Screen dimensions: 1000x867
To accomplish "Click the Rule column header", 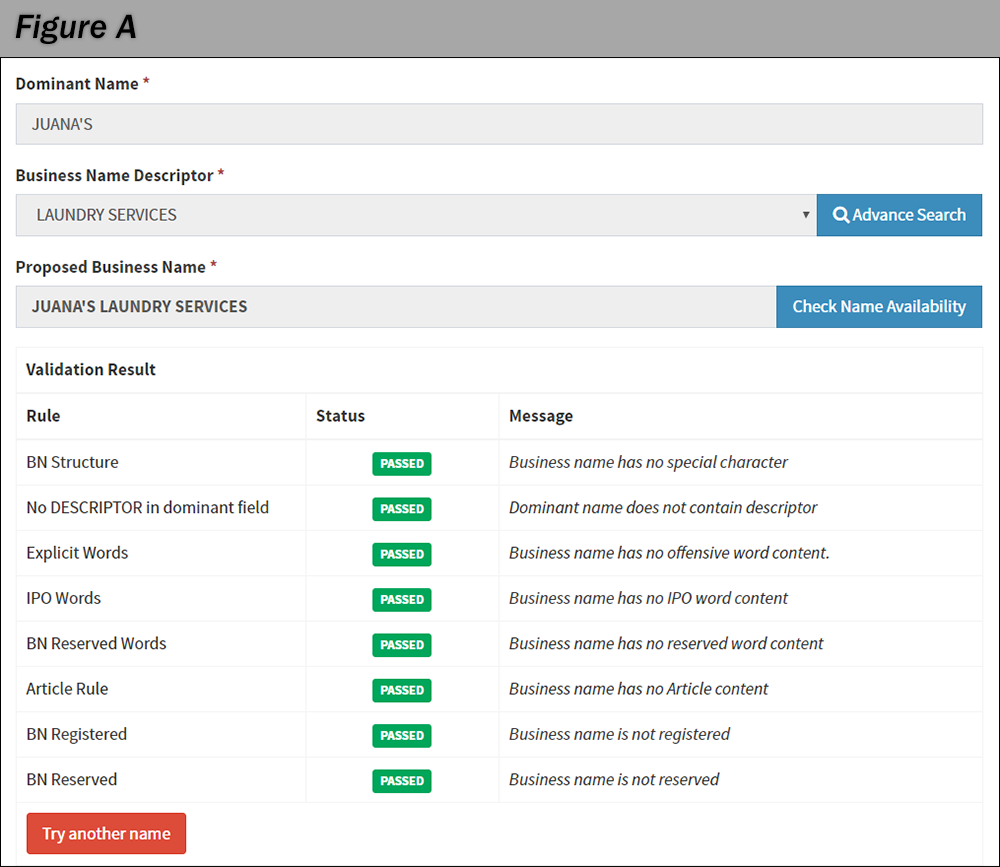I will click(x=43, y=416).
